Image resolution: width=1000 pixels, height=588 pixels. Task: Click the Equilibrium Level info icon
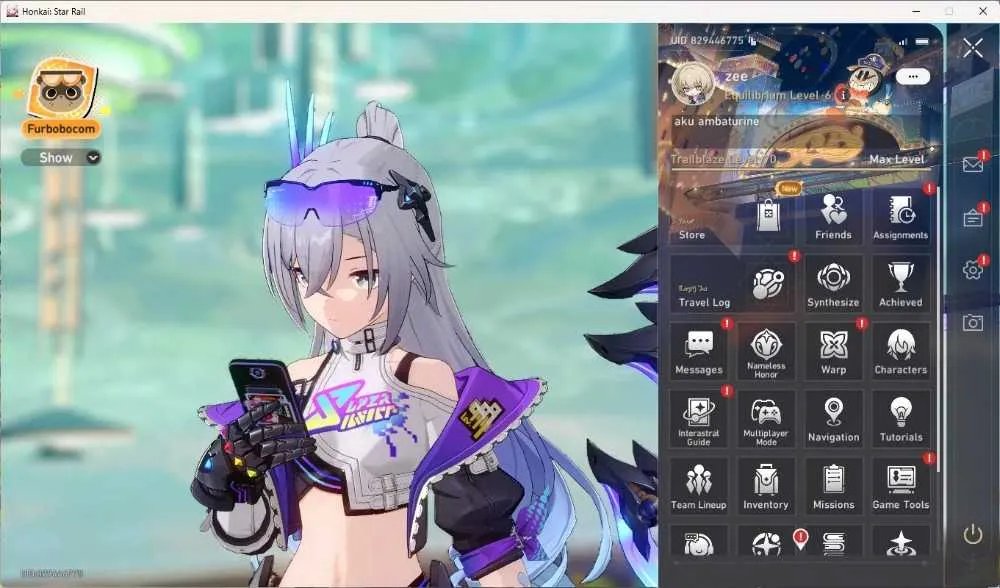click(843, 95)
